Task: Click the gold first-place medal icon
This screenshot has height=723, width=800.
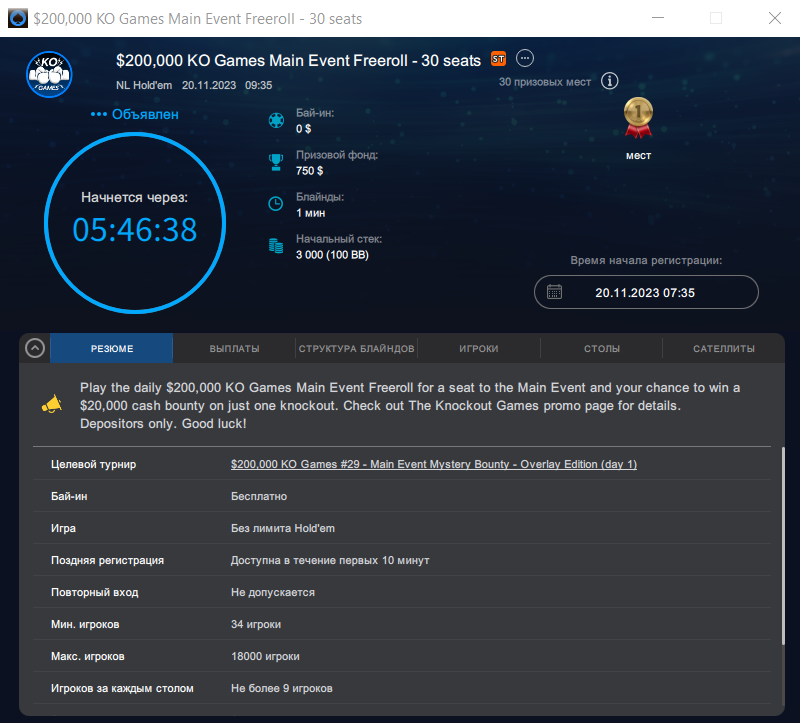Action: click(638, 118)
